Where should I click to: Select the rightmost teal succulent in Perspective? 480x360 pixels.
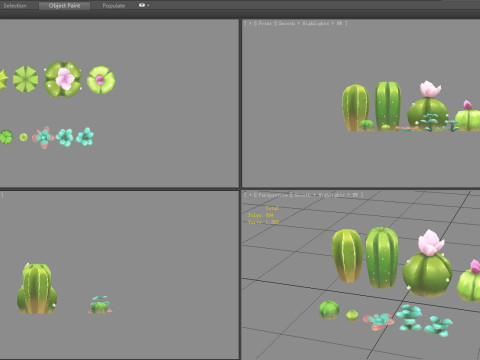[438, 326]
